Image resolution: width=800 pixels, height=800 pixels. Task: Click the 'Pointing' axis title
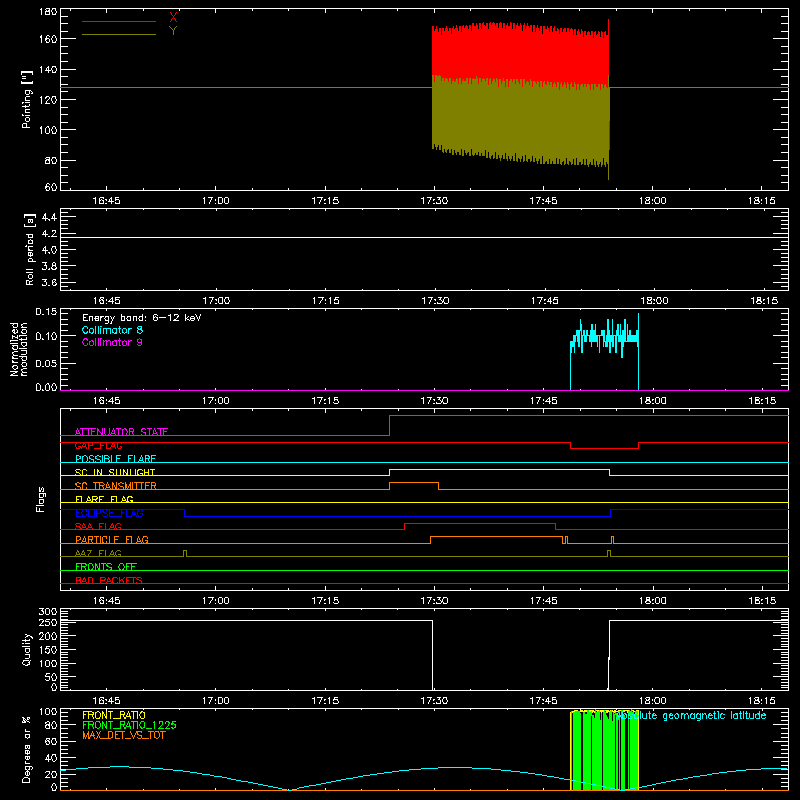coord(27,99)
